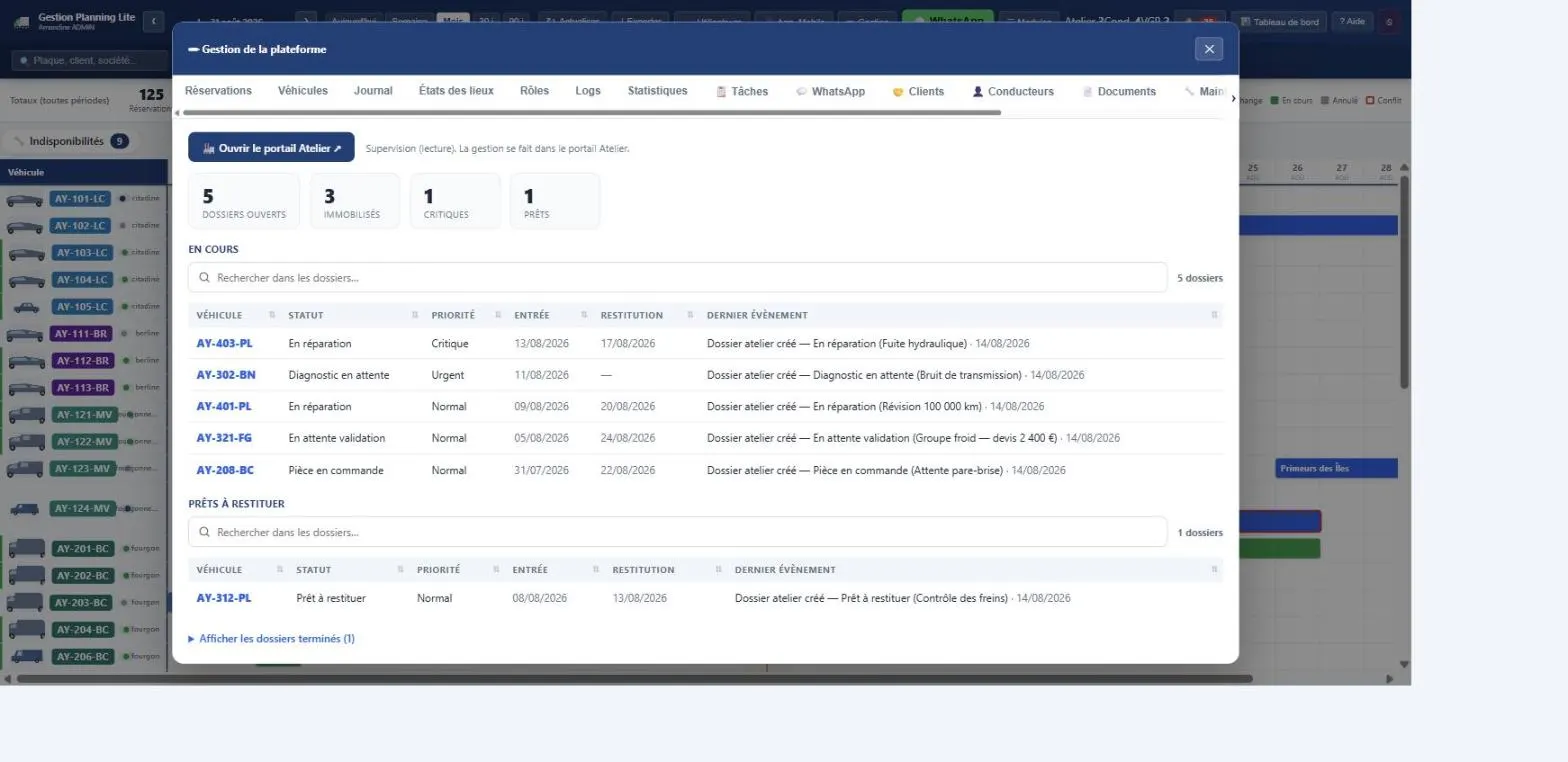Click Diagnostic en attente status text

(339, 375)
